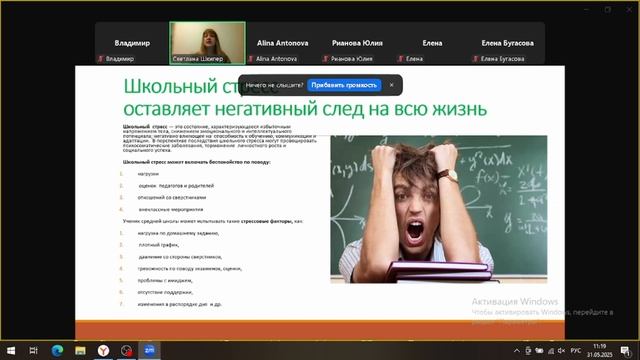This screenshot has width=640, height=360.
Task: Click slide text "оставляет негативный след на всю жизнь"
Action: pyautogui.click(x=305, y=109)
